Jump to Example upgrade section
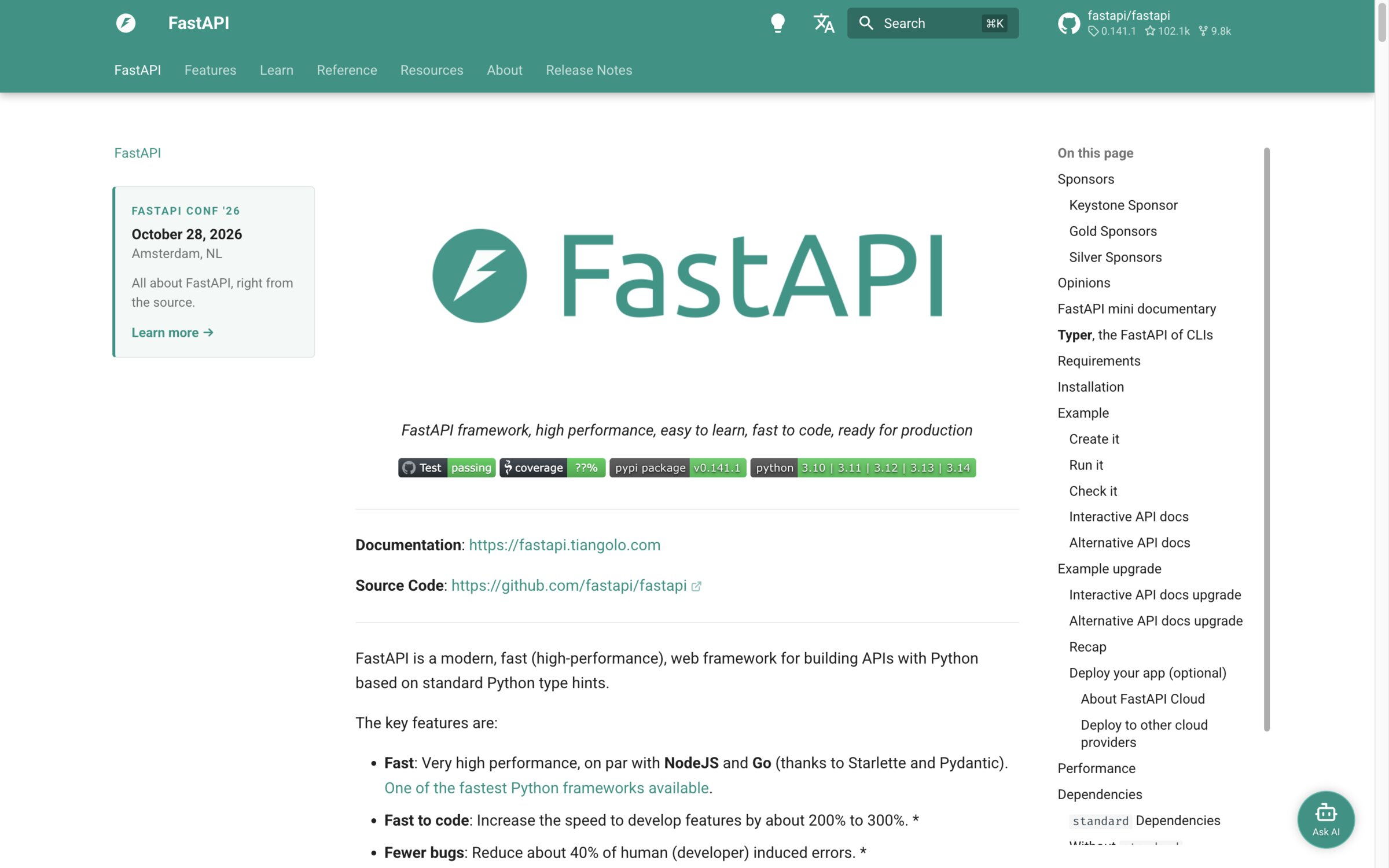Screen dimensions: 1389x868 1109,569
